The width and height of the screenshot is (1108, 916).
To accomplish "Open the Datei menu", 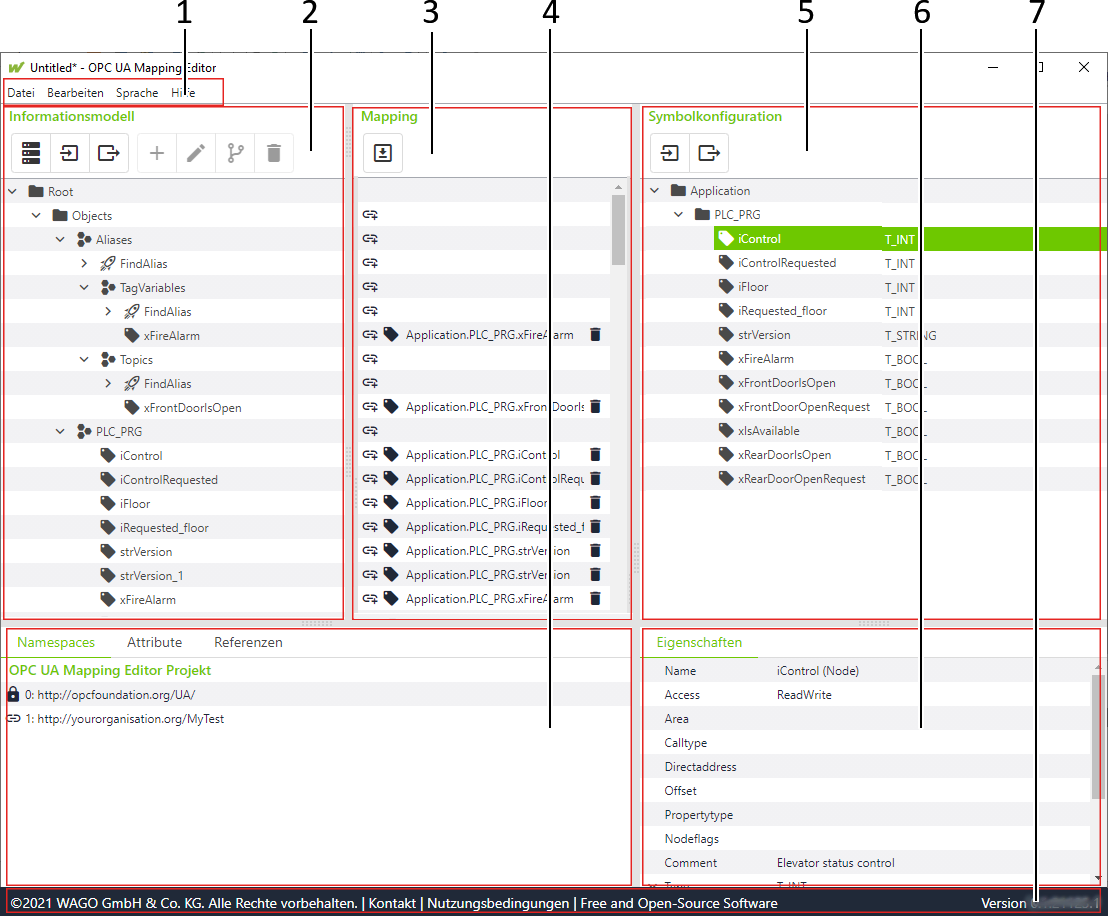I will click(x=21, y=93).
